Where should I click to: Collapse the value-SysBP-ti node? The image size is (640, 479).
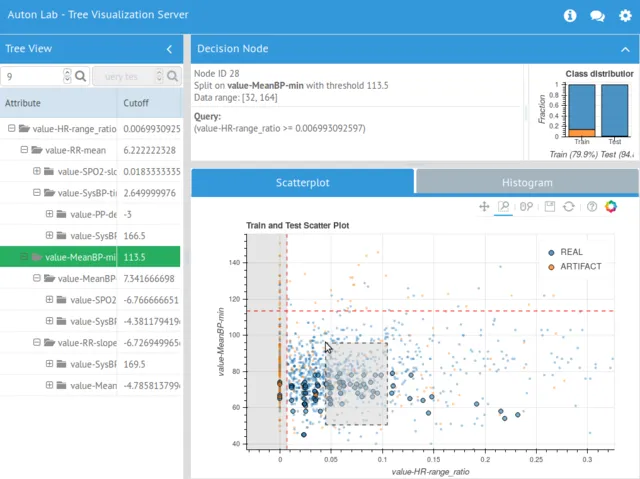tap(37, 192)
